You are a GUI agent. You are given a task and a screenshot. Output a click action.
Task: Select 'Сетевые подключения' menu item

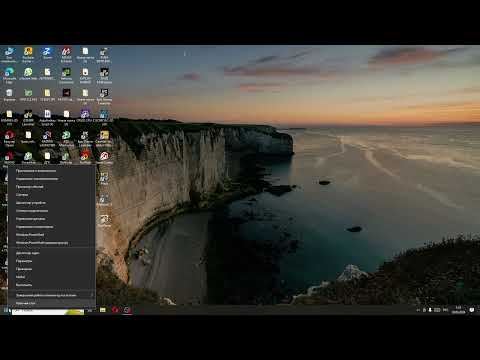coord(52,211)
